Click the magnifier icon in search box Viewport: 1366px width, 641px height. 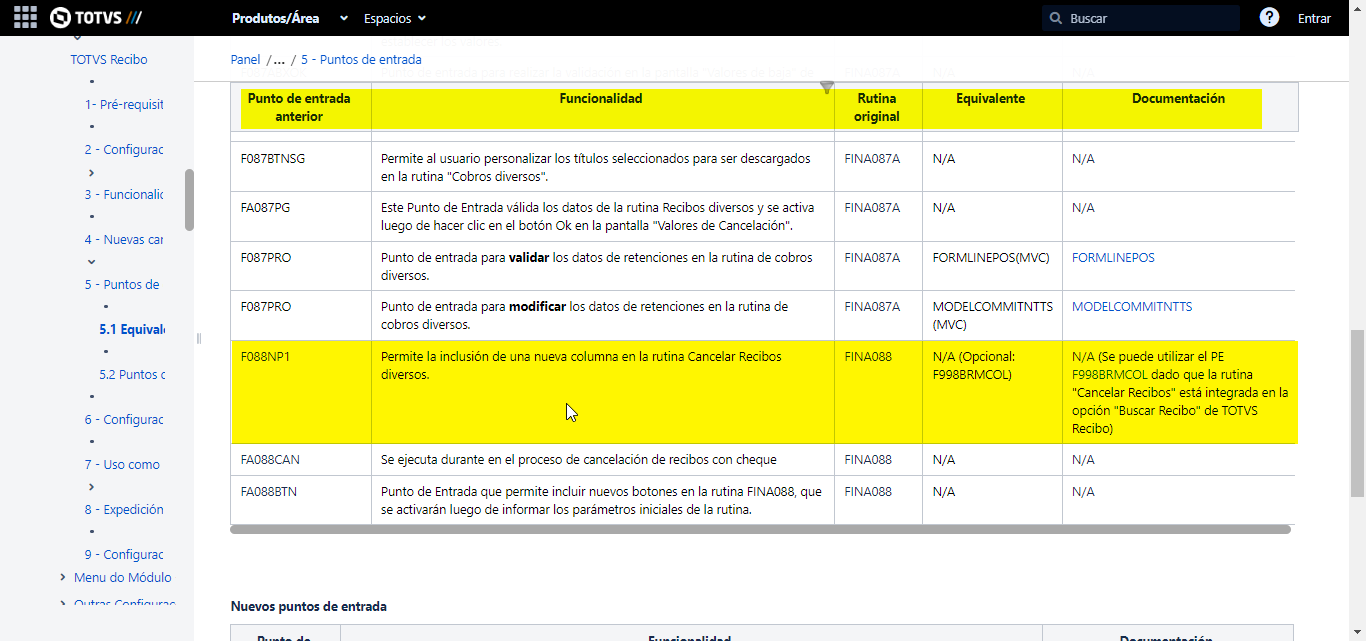pyautogui.click(x=1056, y=18)
